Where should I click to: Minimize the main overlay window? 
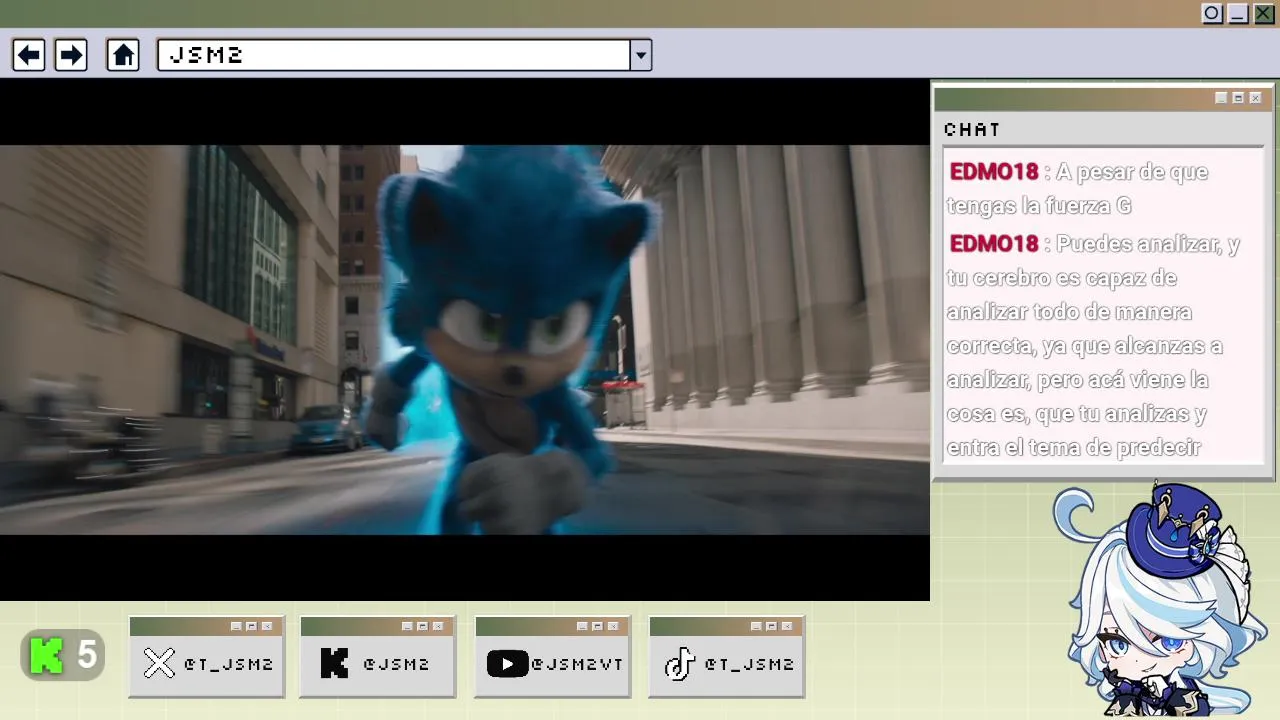coord(1238,13)
